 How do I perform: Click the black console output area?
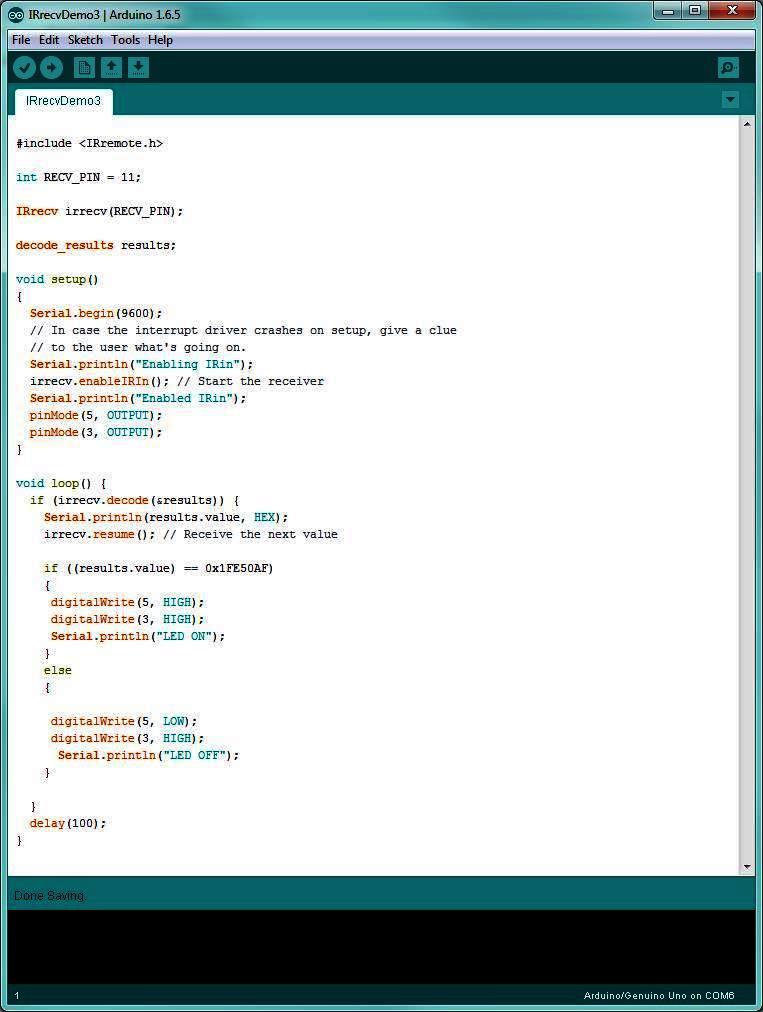point(381,946)
